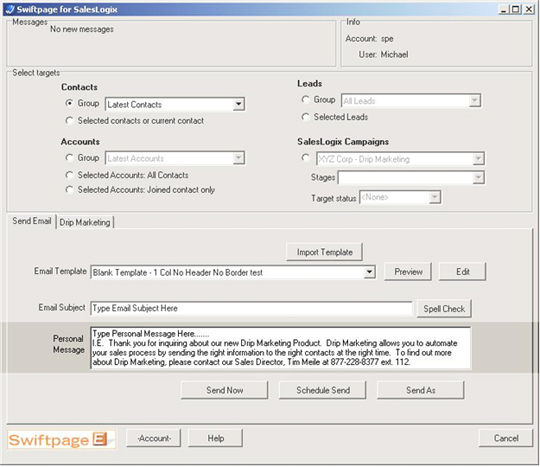540x467 pixels.
Task: Choose Selected Accounts: Joined contact only
Action: [x=69, y=190]
